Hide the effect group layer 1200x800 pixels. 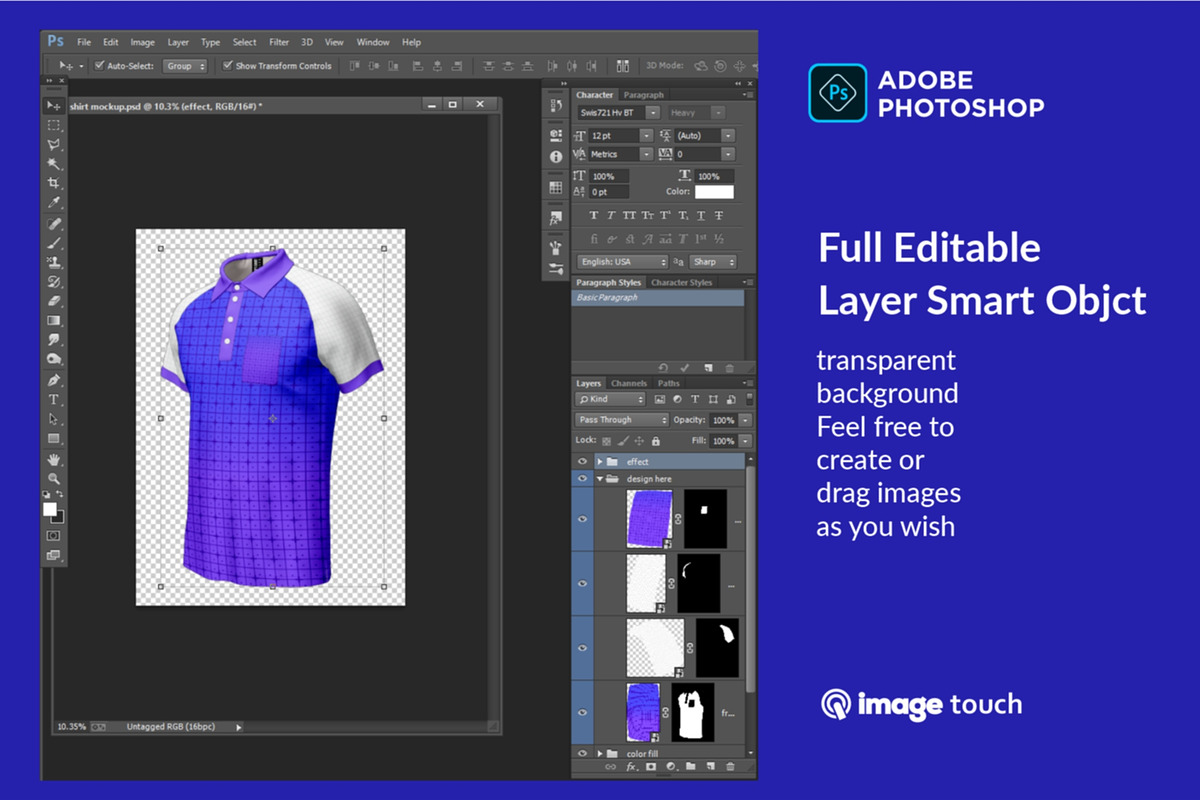pyautogui.click(x=582, y=461)
